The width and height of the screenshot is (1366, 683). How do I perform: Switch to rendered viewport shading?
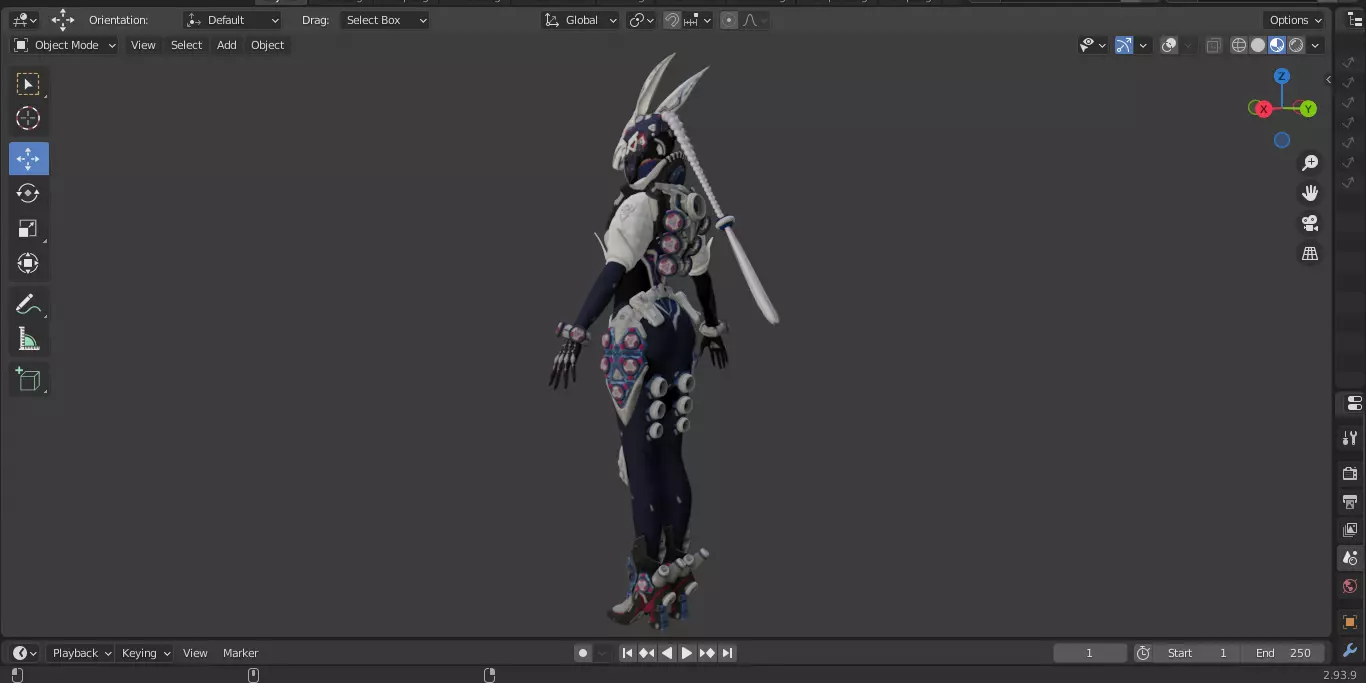(x=1296, y=45)
